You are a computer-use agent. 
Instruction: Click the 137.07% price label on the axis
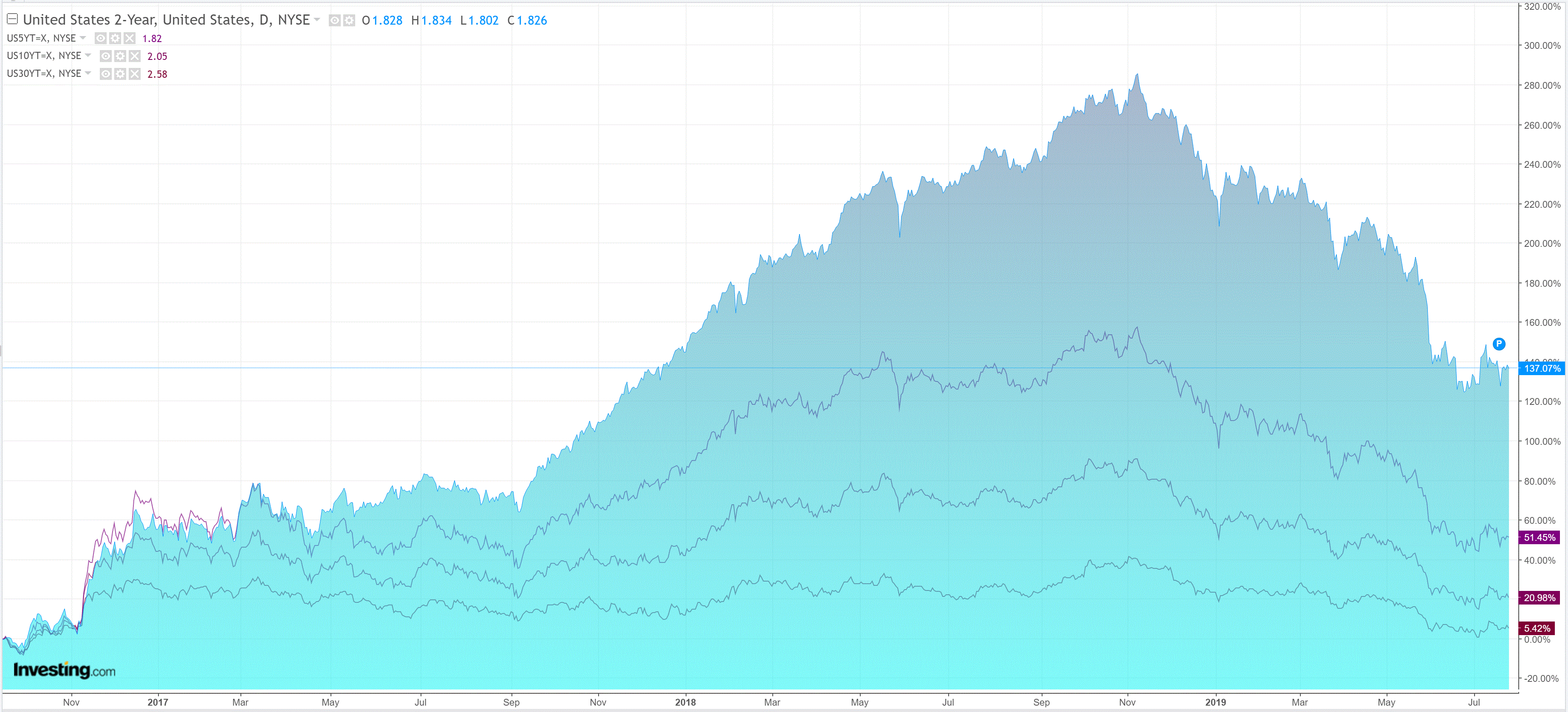coord(1542,368)
